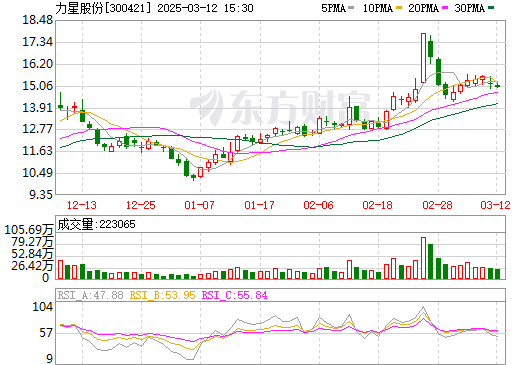Click the 9.35 bottom price axis label

(41, 195)
